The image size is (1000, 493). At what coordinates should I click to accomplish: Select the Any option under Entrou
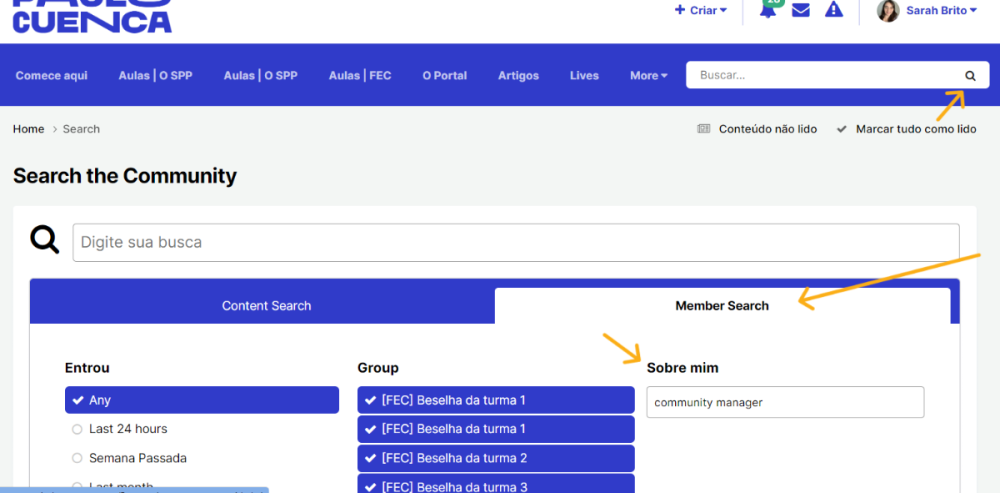(x=201, y=400)
